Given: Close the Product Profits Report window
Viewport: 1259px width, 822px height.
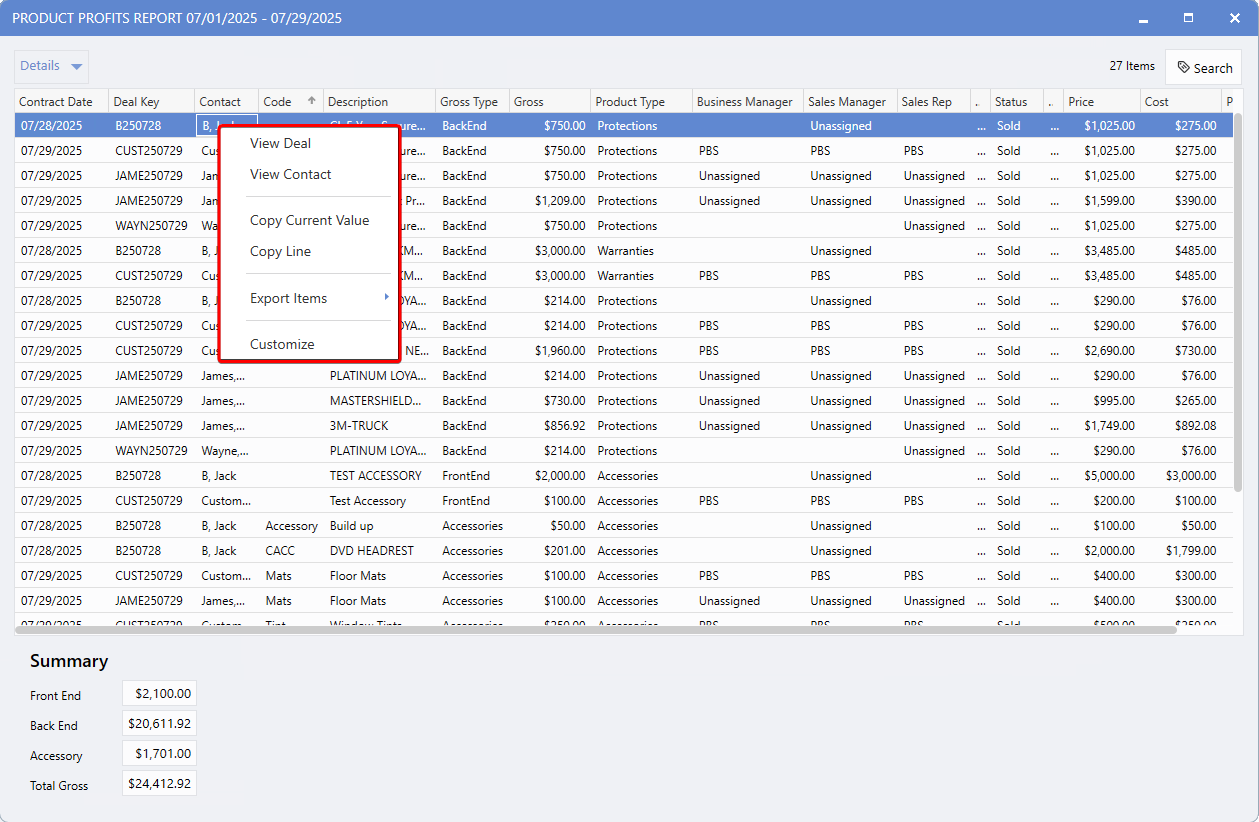Looking at the screenshot, I should [x=1234, y=18].
